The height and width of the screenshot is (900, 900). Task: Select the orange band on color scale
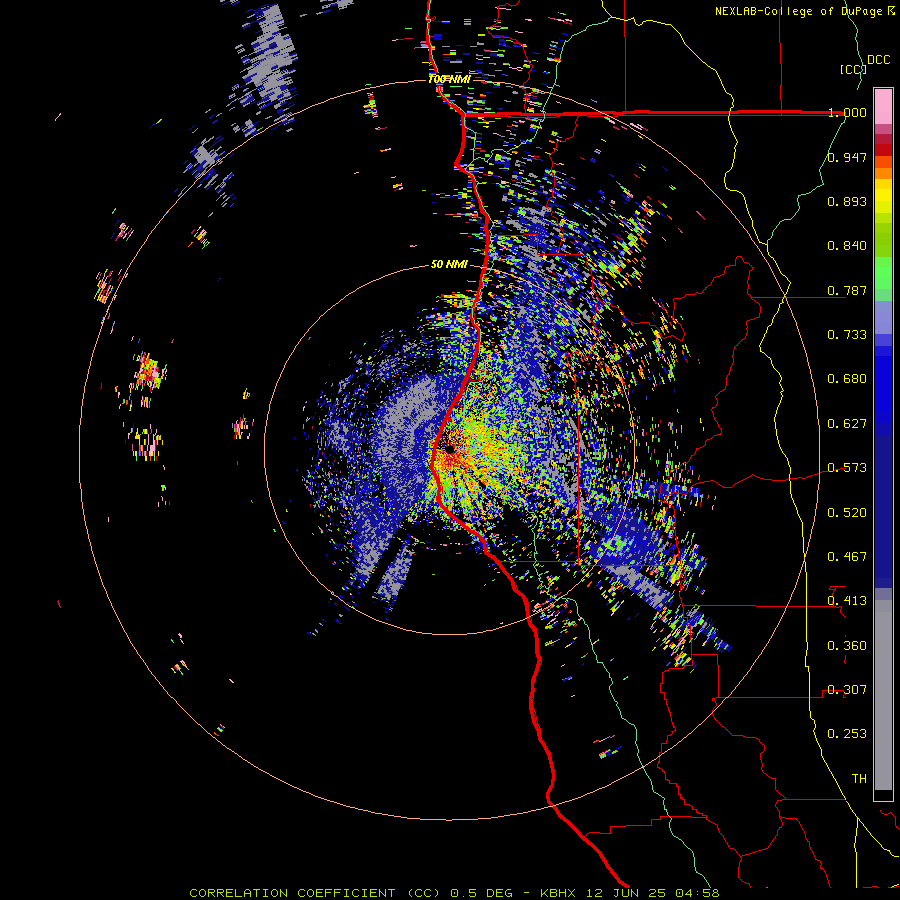pyautogui.click(x=883, y=173)
